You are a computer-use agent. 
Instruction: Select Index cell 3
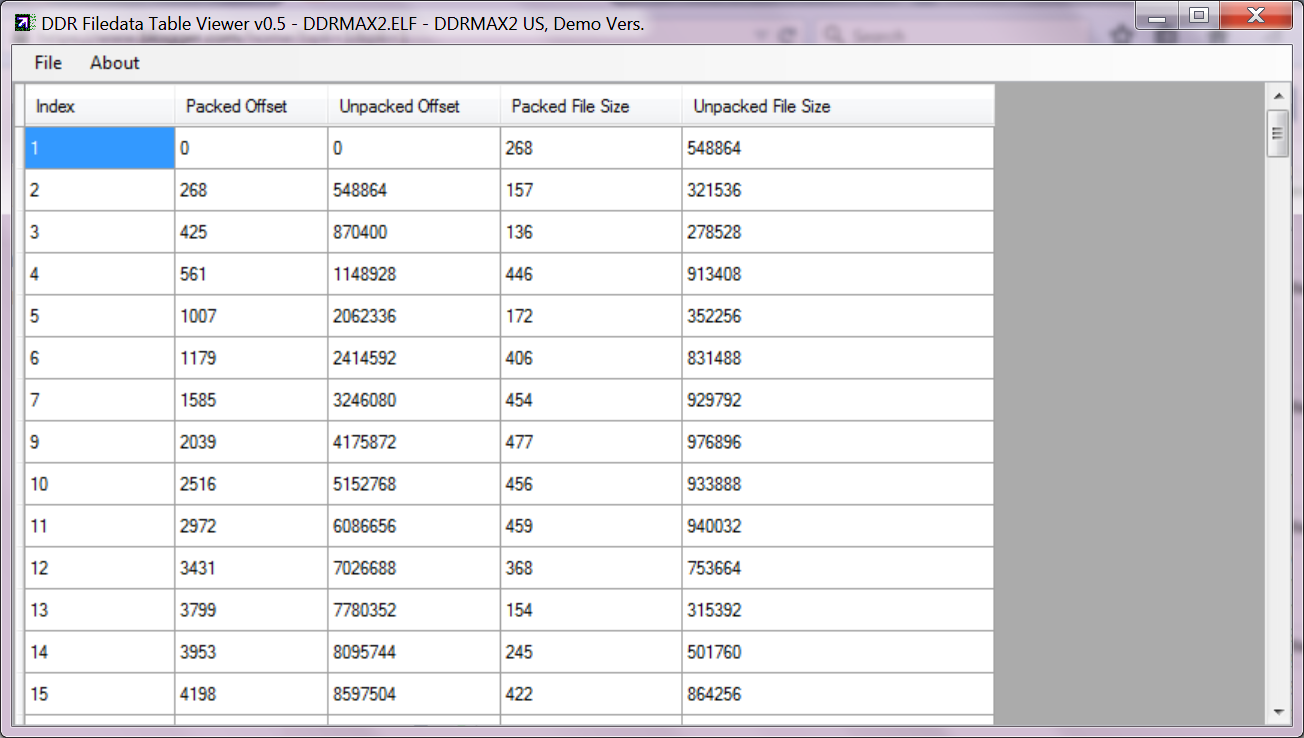coord(100,232)
